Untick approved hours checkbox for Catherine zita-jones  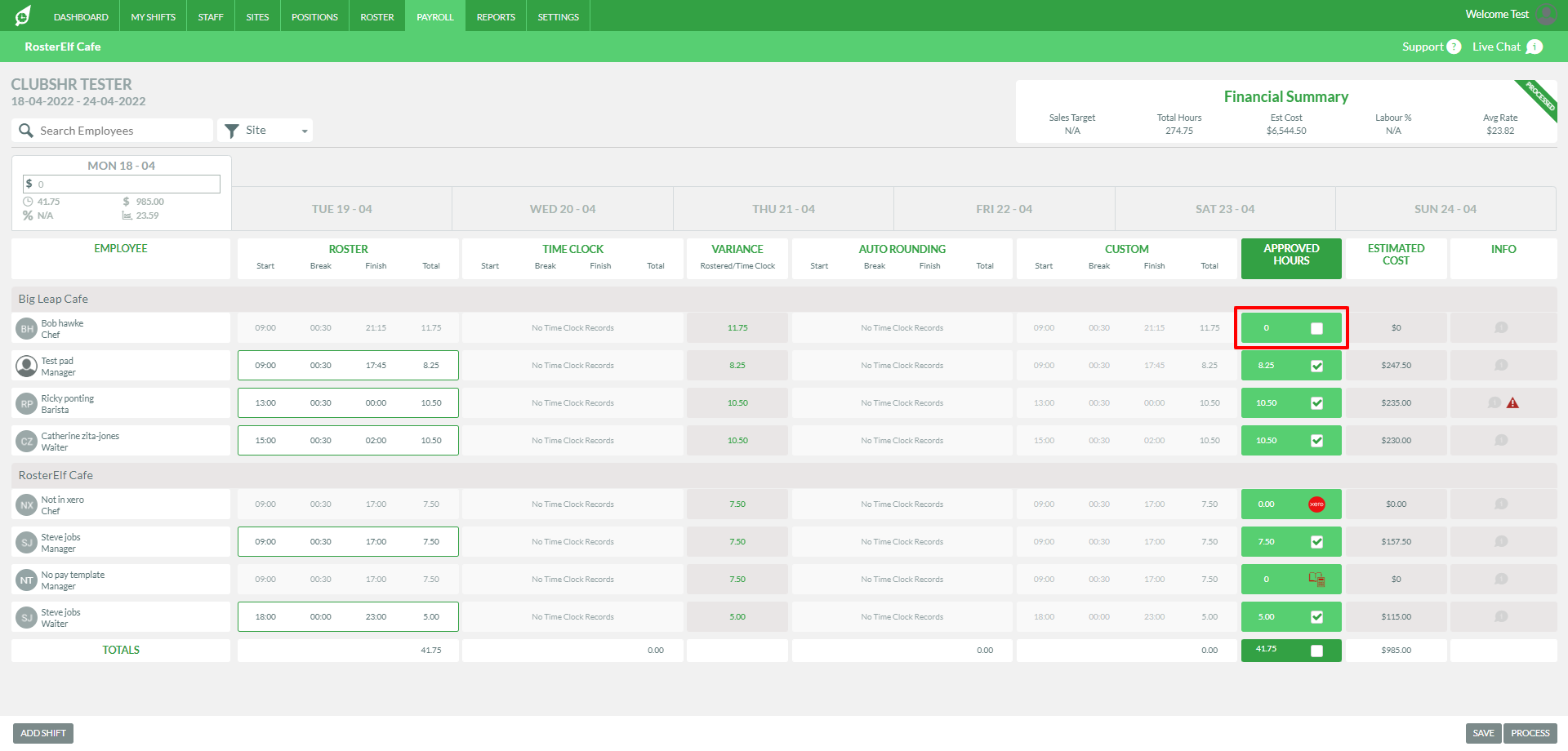[x=1316, y=441]
